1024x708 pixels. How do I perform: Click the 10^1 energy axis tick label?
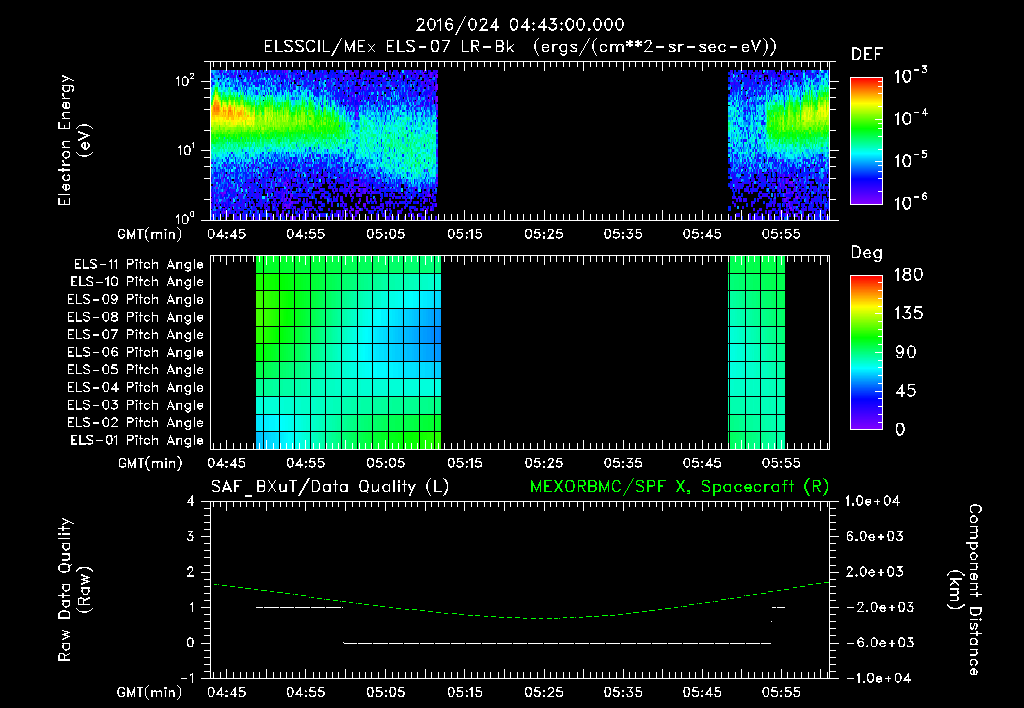pyautogui.click(x=185, y=150)
